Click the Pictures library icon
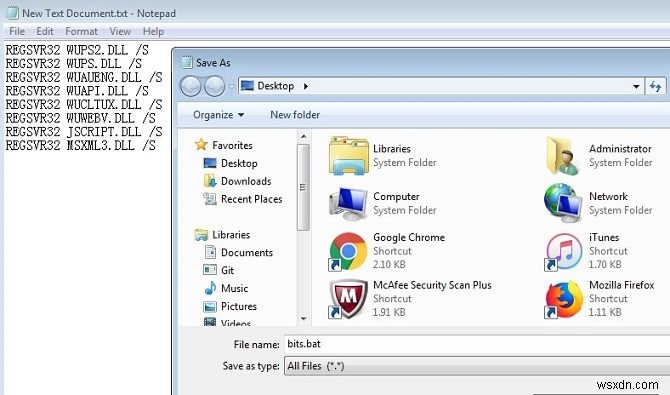Viewport: 670px width, 395px height. pos(210,307)
